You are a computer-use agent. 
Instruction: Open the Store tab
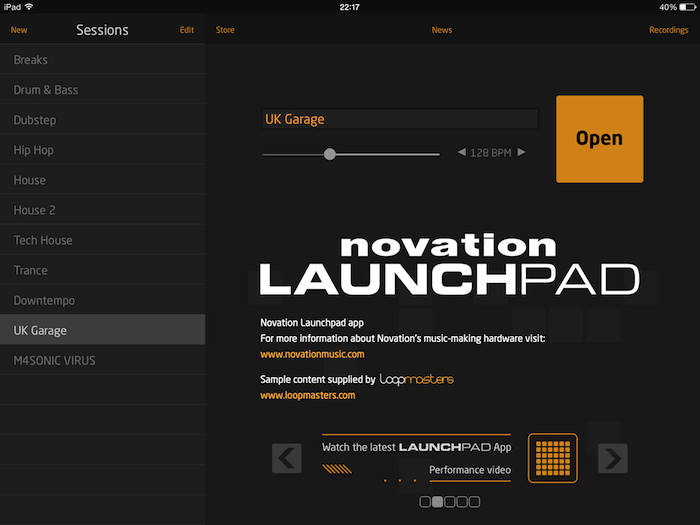point(225,30)
